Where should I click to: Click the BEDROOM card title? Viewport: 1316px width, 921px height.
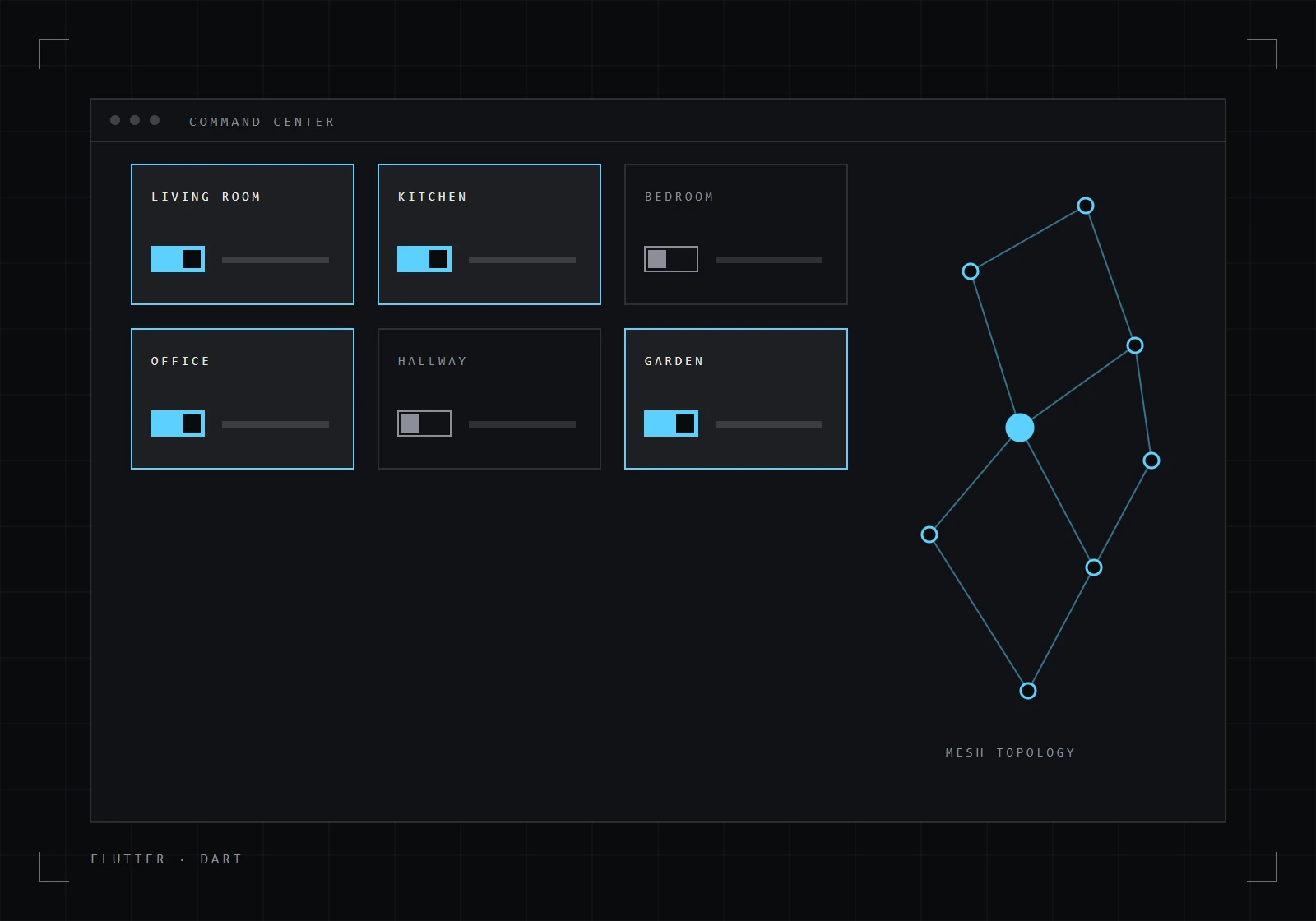point(679,197)
